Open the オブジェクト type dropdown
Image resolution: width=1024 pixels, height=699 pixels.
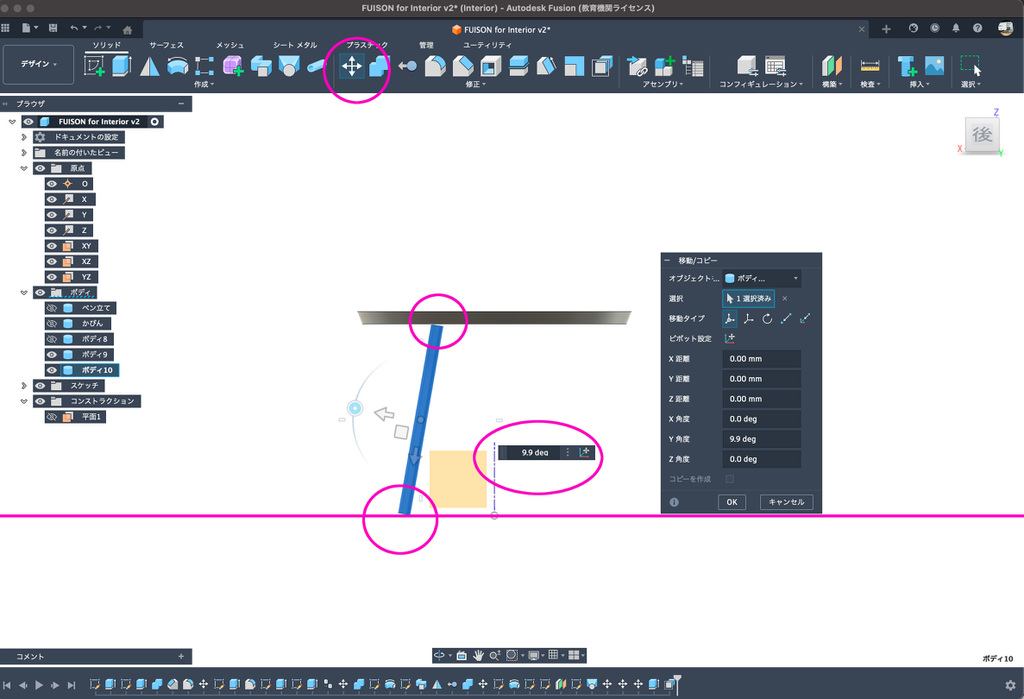point(762,278)
